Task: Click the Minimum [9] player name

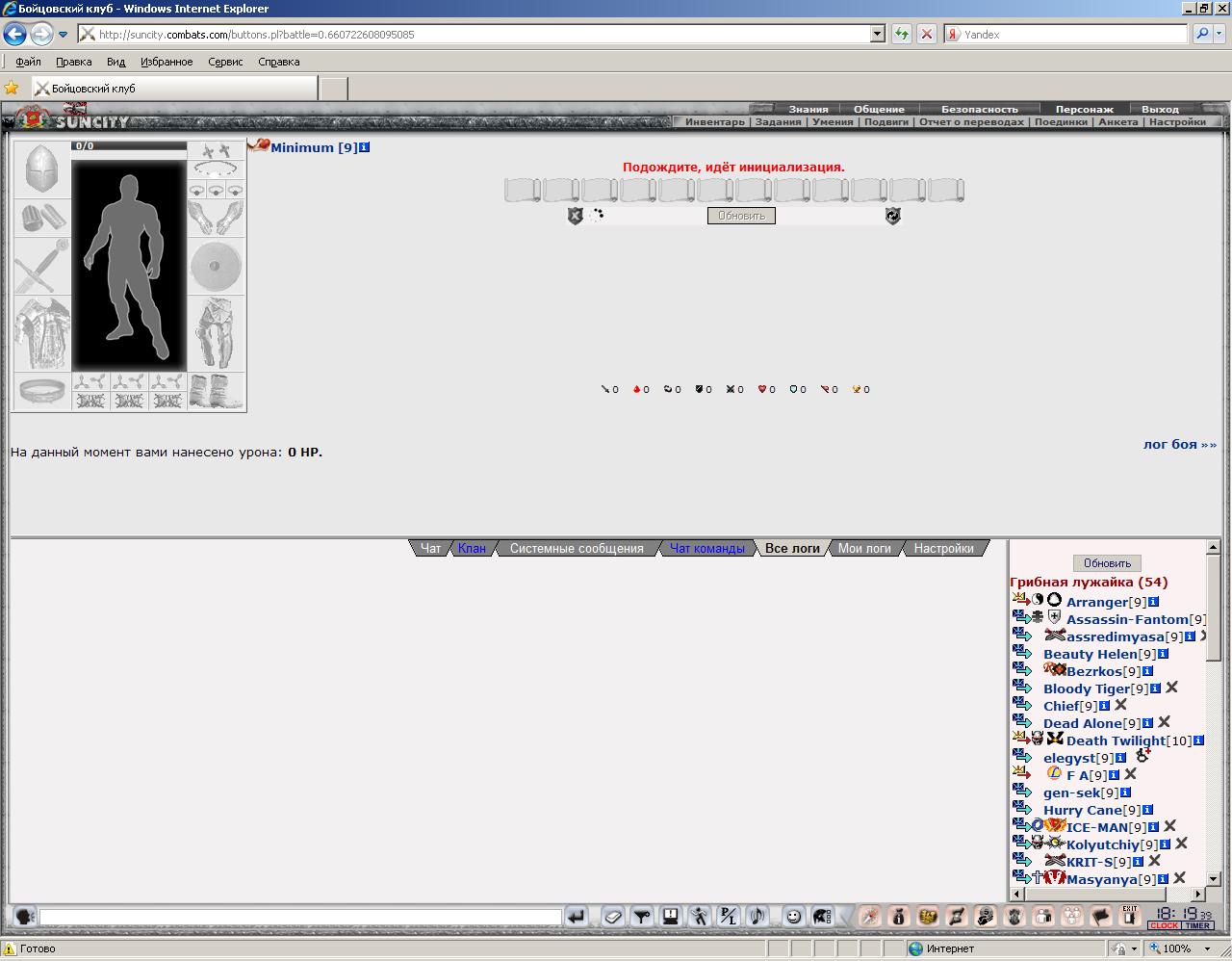Action: [314, 147]
